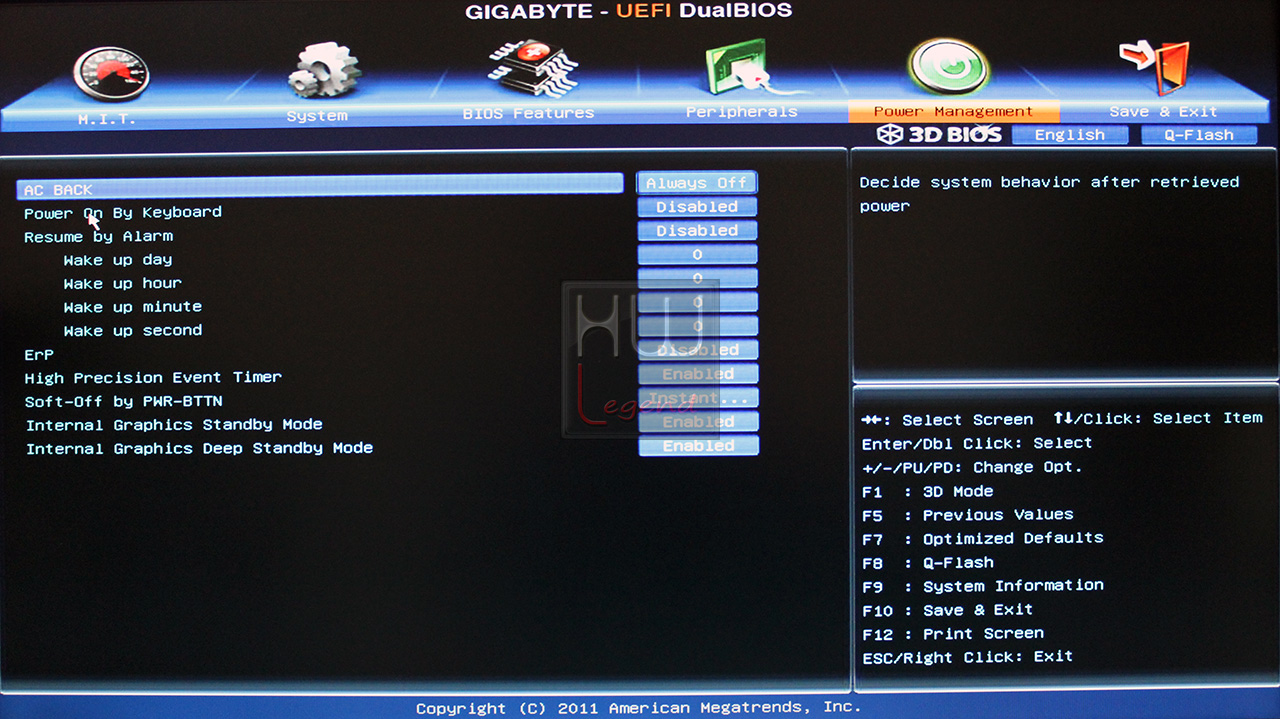
Task: Open the M.I.T. speedometer icon
Action: pos(110,74)
